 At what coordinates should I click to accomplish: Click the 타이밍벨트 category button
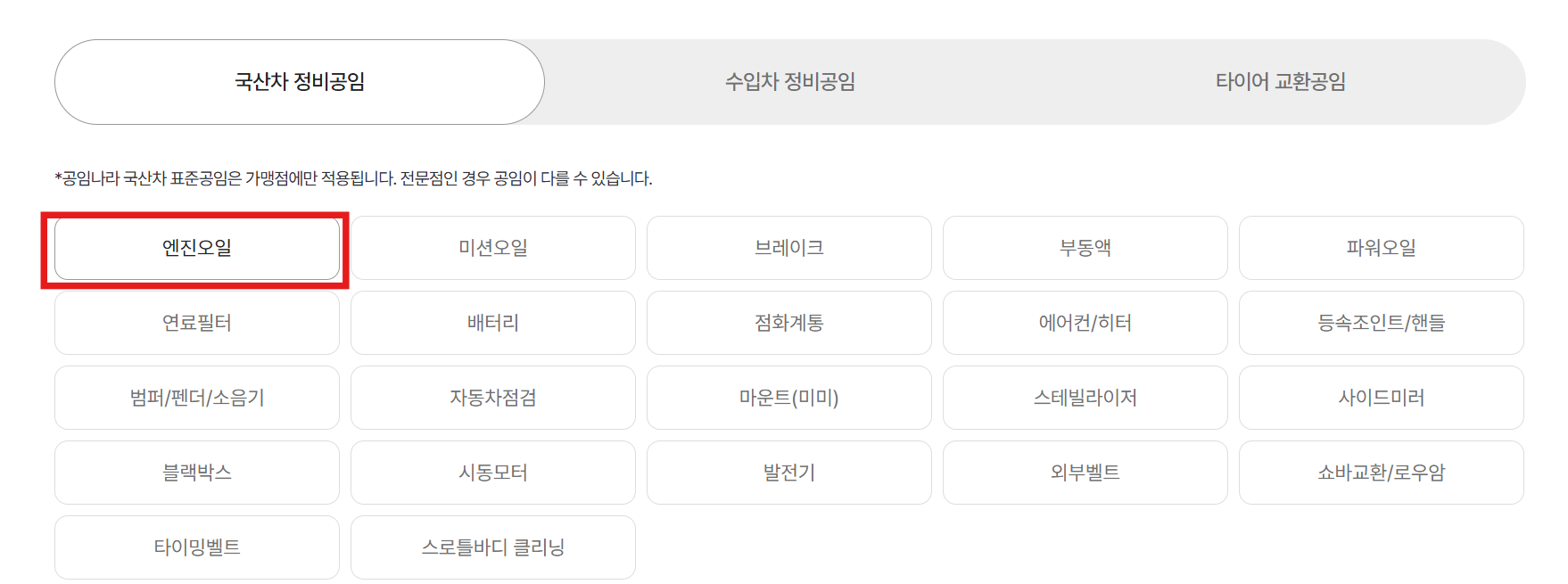coord(197,547)
